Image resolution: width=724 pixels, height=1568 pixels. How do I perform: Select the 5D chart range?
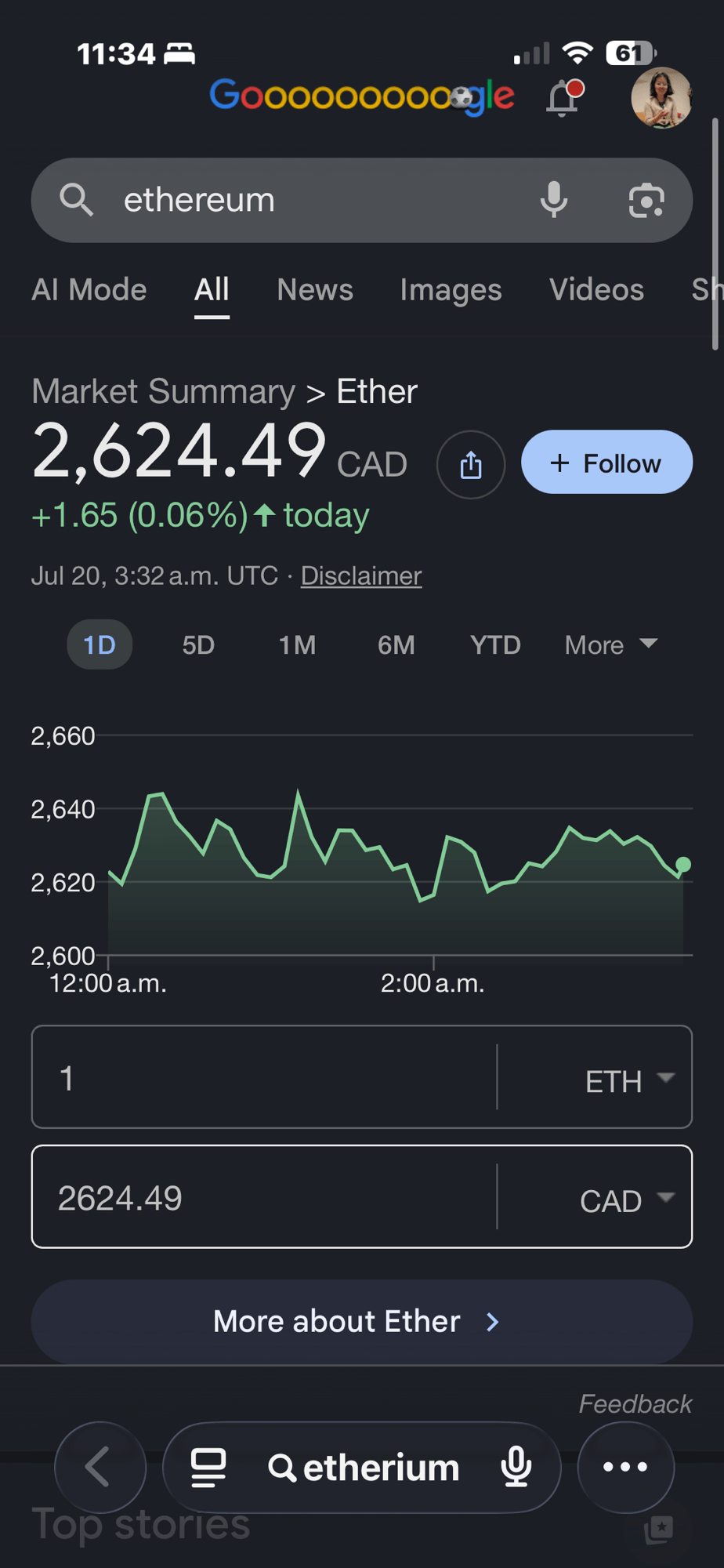point(198,645)
